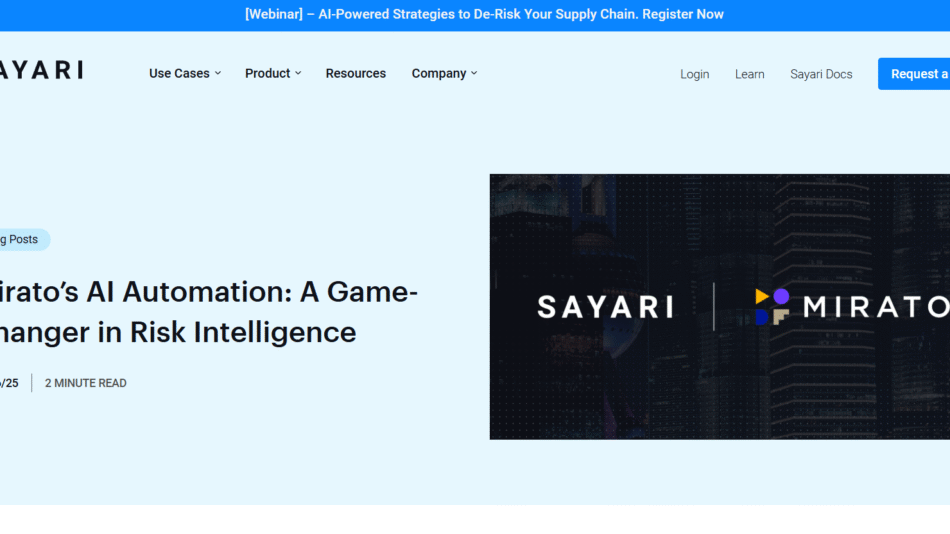
Task: Open the Use Cases menu
Action: [x=179, y=73]
